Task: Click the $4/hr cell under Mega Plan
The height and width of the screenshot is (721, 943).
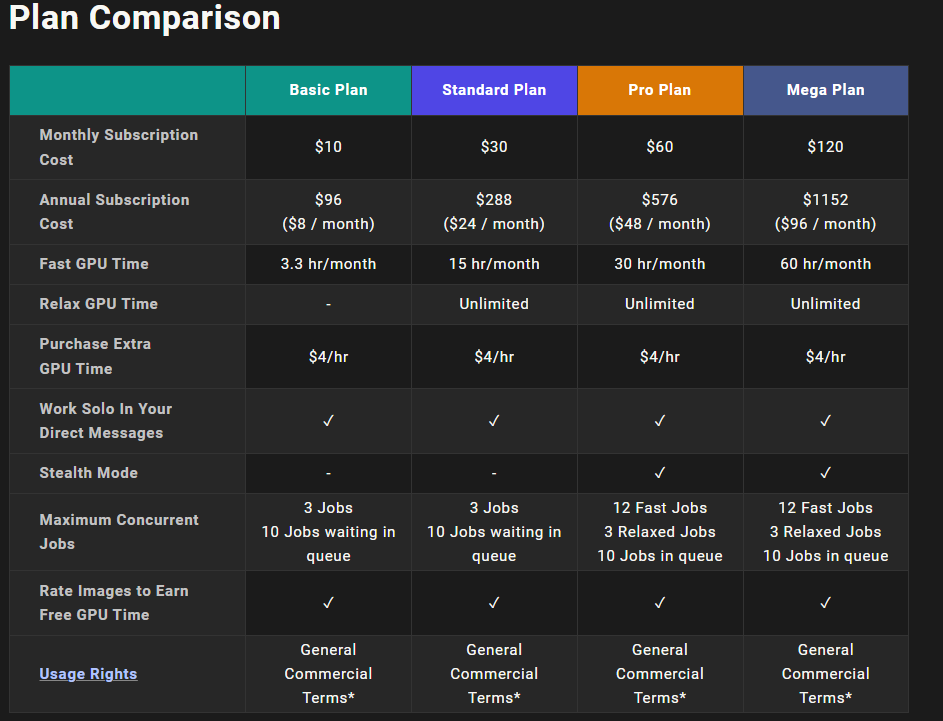Action: click(826, 357)
